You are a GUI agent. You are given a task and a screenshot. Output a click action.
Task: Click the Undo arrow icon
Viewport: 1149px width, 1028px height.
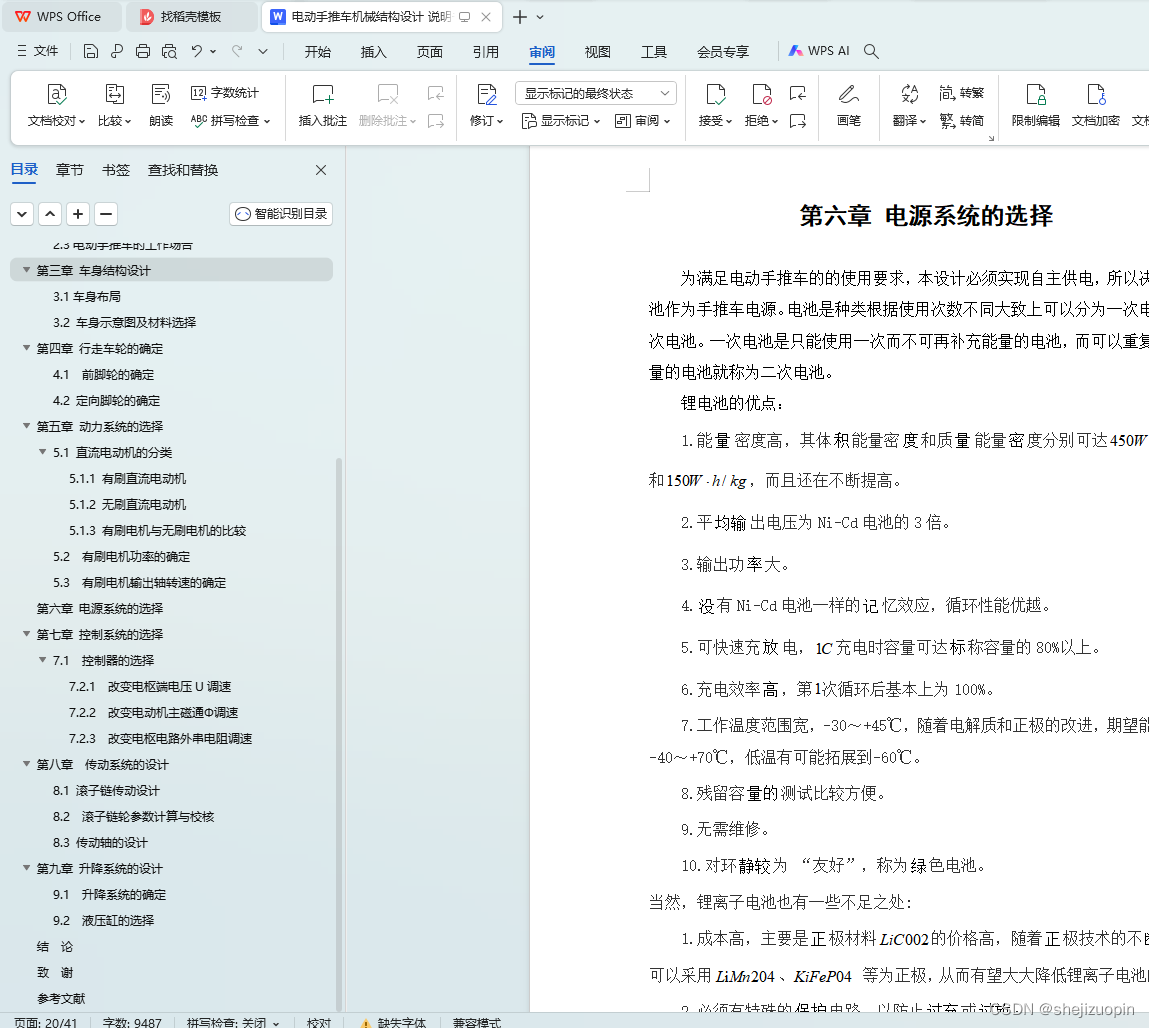coord(196,51)
